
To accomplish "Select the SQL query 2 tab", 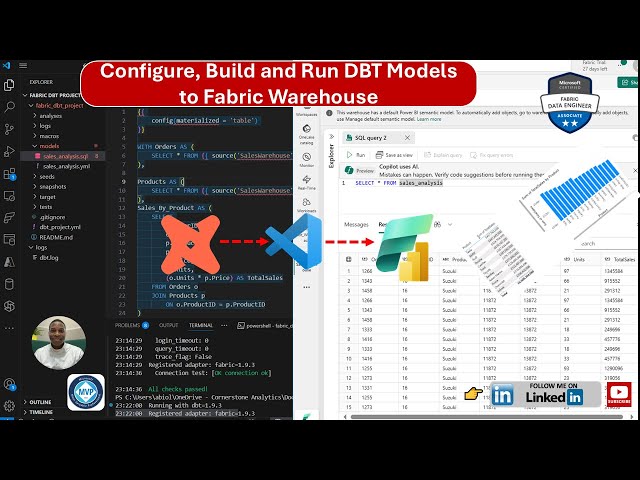I will coord(370,138).
